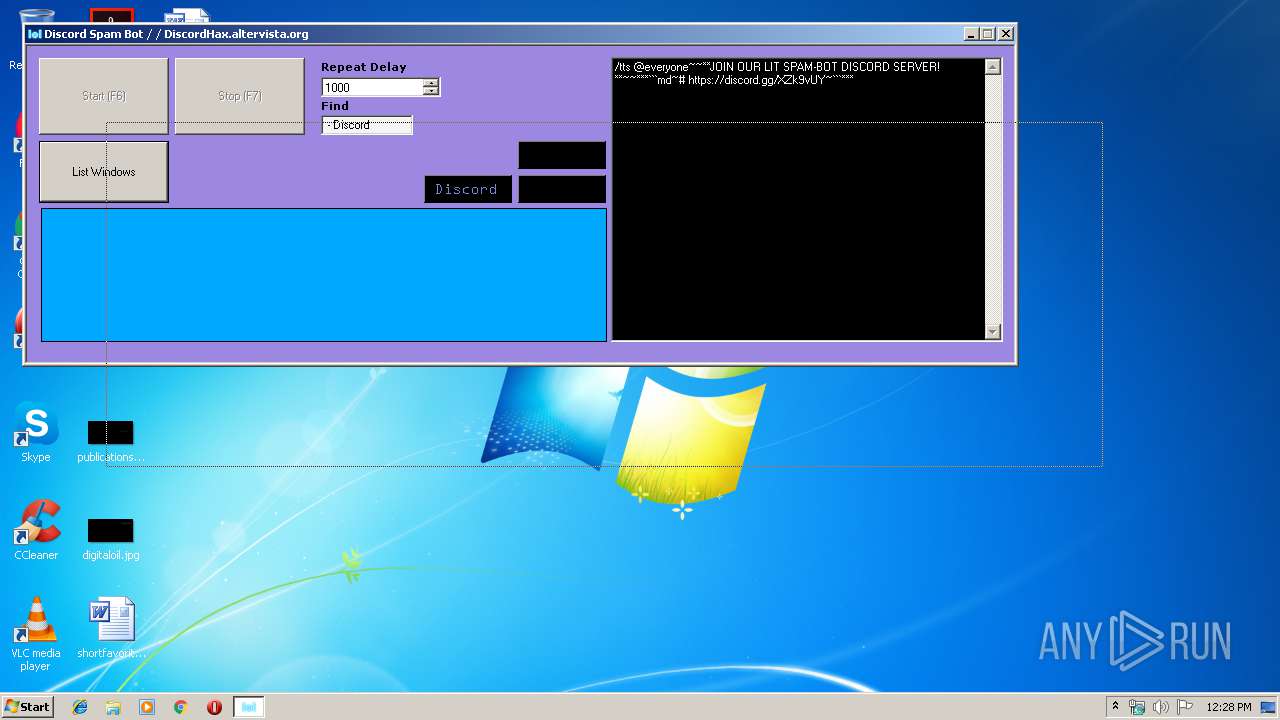Select the shortfavorit Word document icon
The image size is (1280, 720).
click(x=111, y=629)
